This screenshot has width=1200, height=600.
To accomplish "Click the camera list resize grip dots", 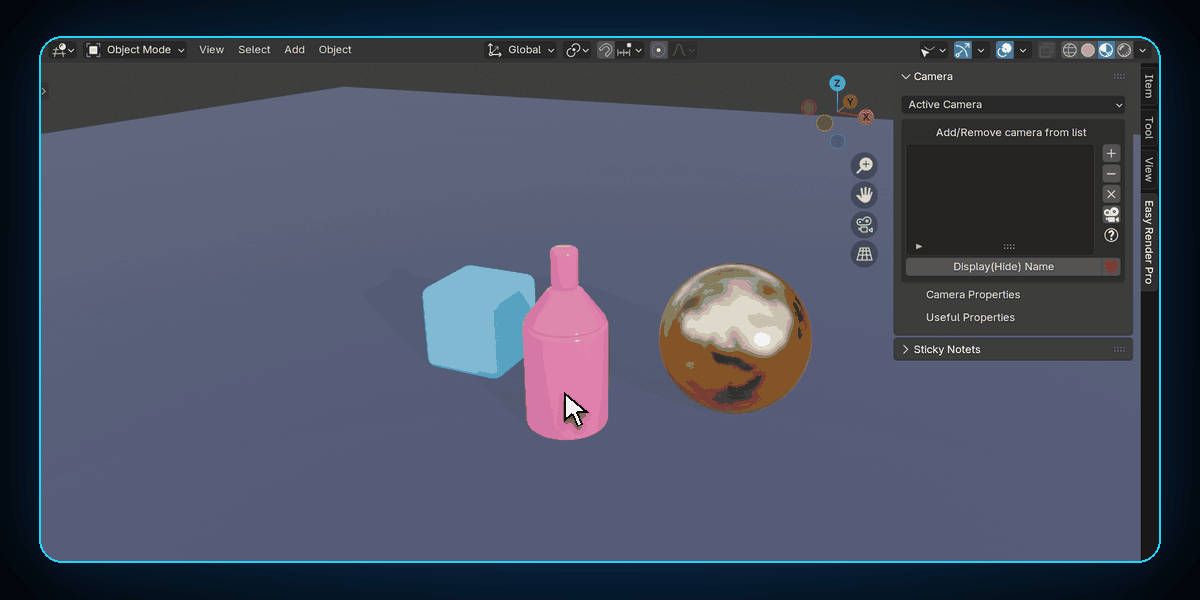I will point(1009,246).
